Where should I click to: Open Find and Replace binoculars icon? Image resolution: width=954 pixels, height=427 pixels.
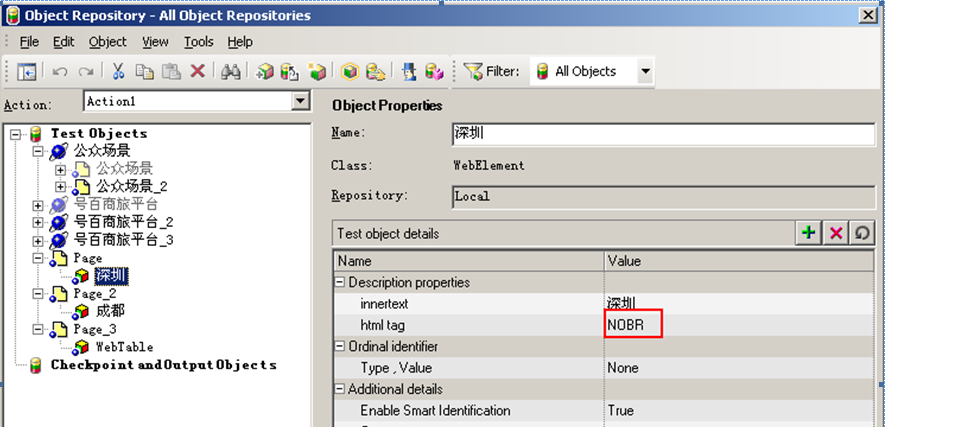point(231,71)
